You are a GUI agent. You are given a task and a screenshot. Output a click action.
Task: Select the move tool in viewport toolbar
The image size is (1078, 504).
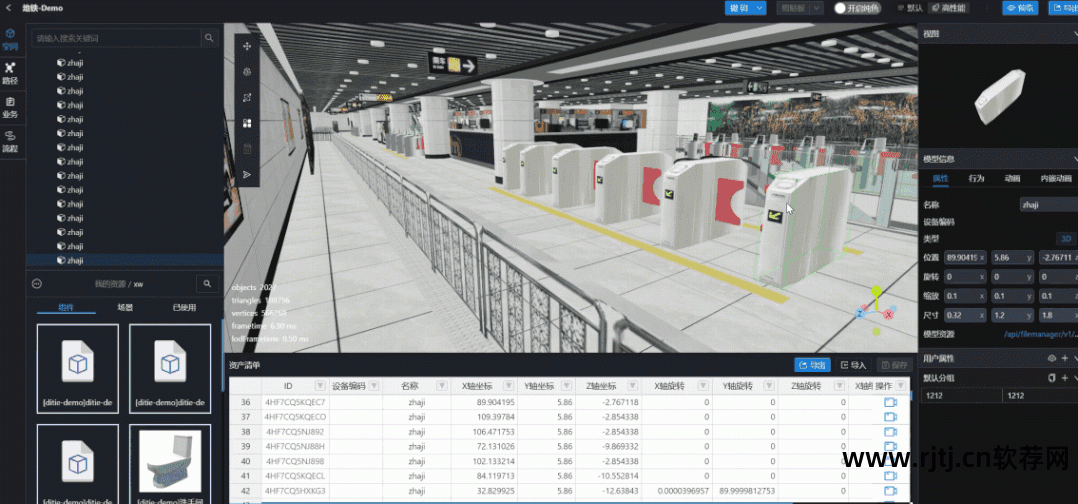point(247,46)
